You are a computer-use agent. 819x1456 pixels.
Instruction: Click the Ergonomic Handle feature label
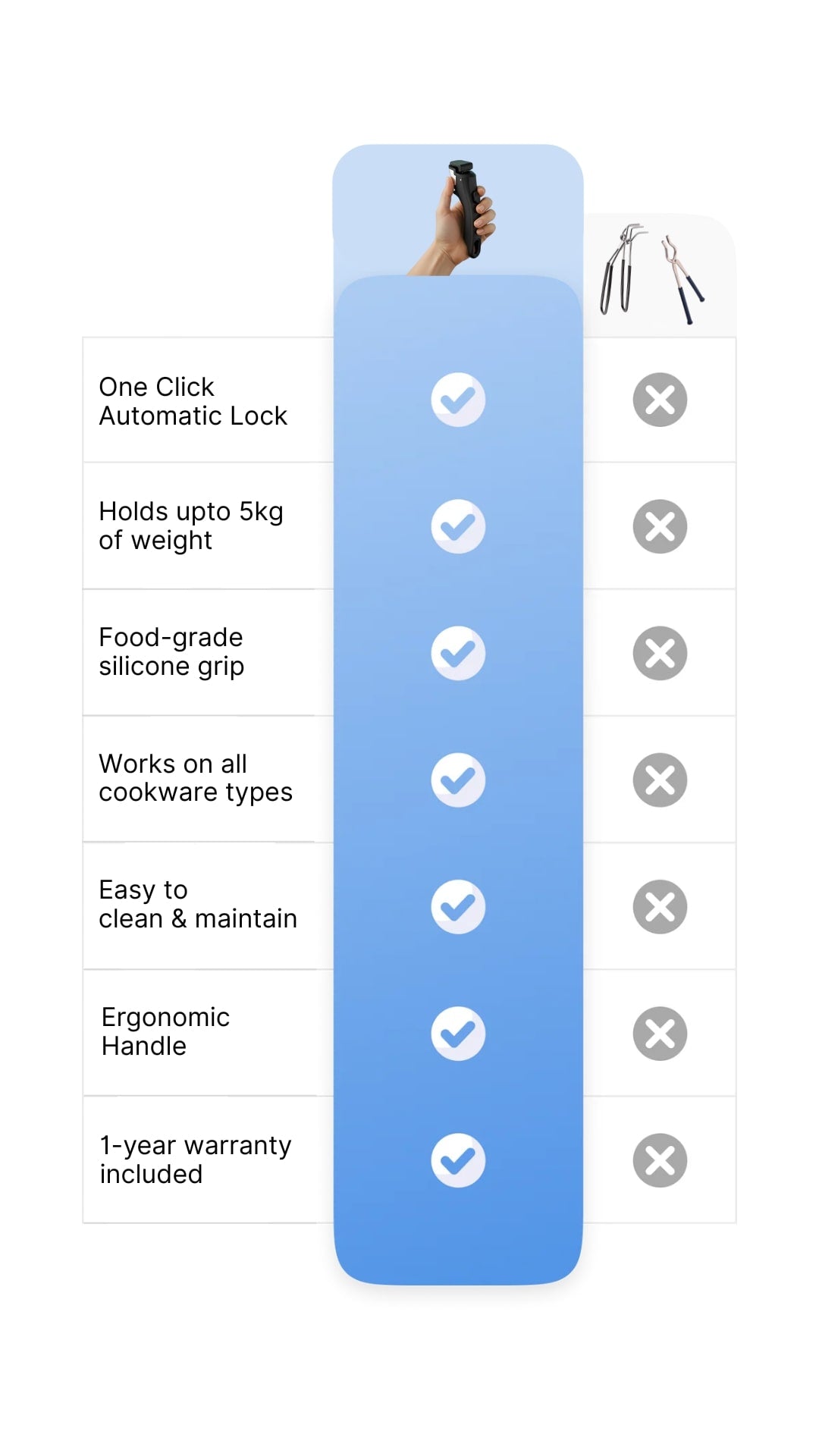[x=165, y=1031]
